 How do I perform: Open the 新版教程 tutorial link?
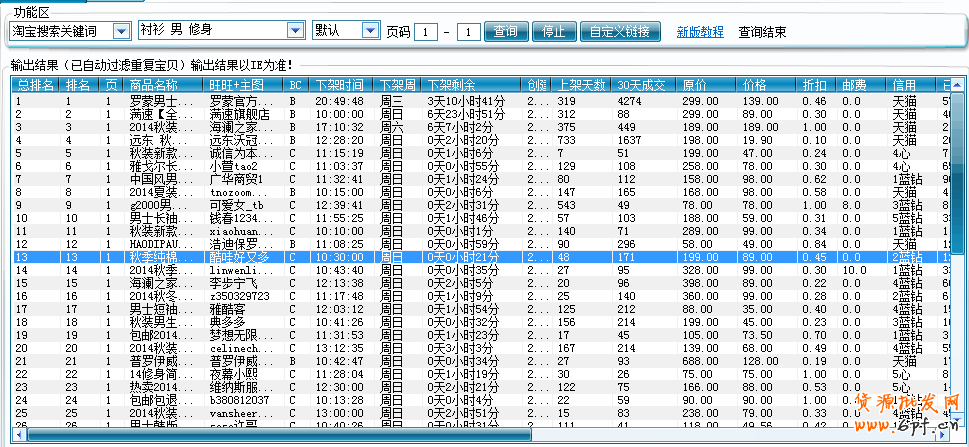pos(699,32)
